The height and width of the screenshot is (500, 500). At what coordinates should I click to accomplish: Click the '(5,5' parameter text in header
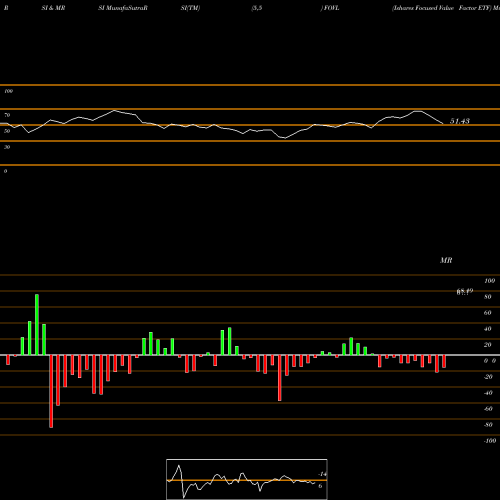point(257,8)
